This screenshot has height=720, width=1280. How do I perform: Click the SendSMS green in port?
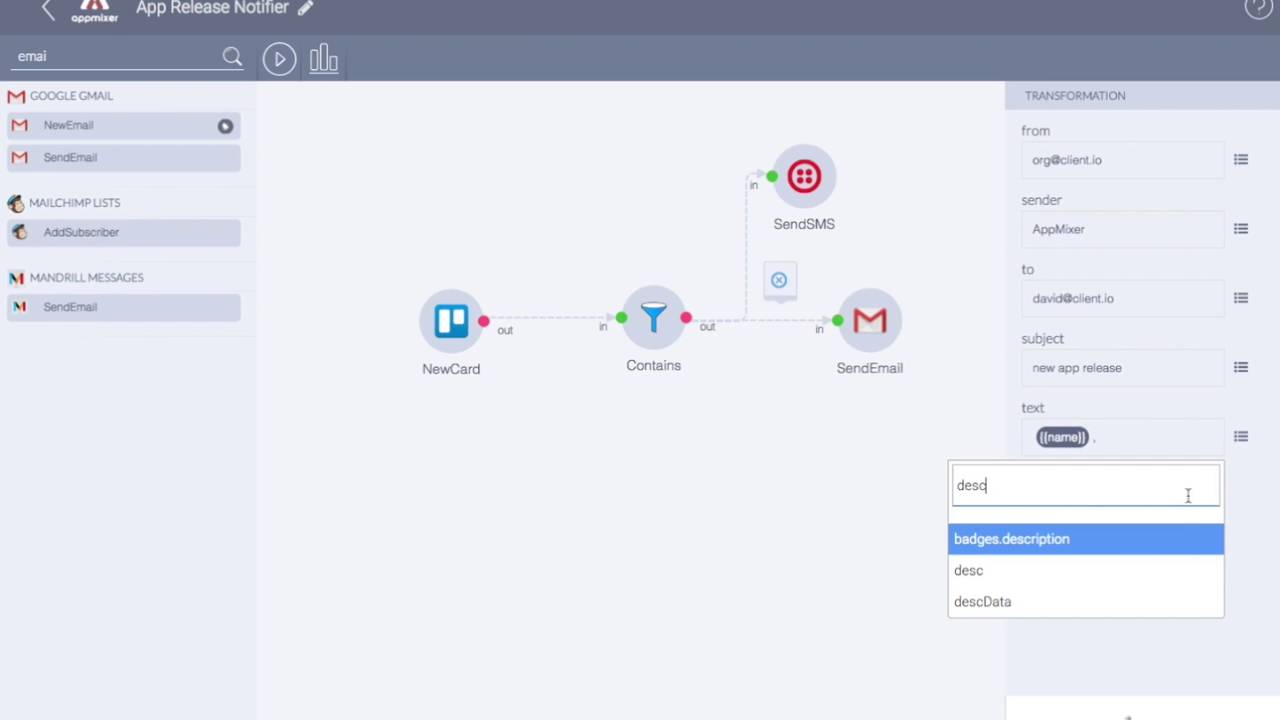[x=772, y=177]
